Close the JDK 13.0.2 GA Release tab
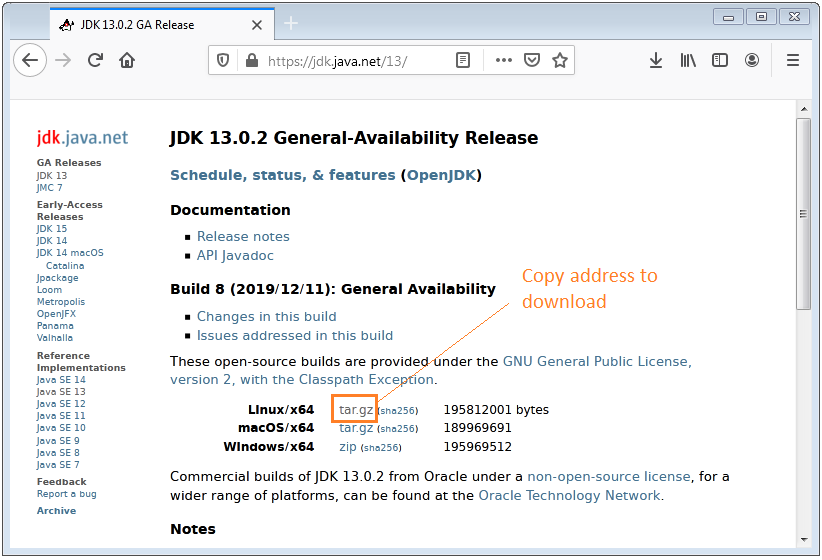 pos(257,25)
